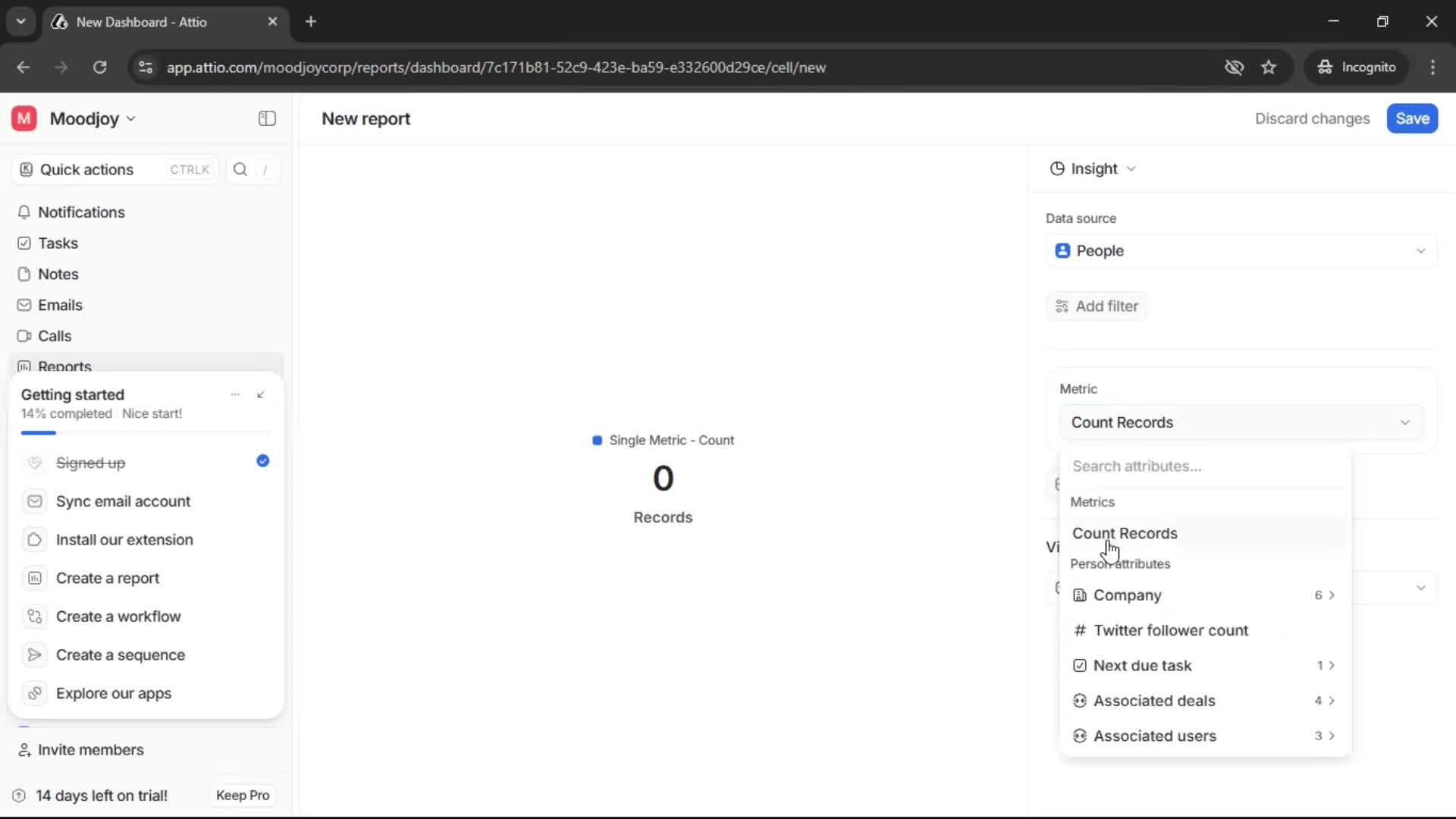Save the new report
The width and height of the screenshot is (1456, 819).
tap(1412, 118)
